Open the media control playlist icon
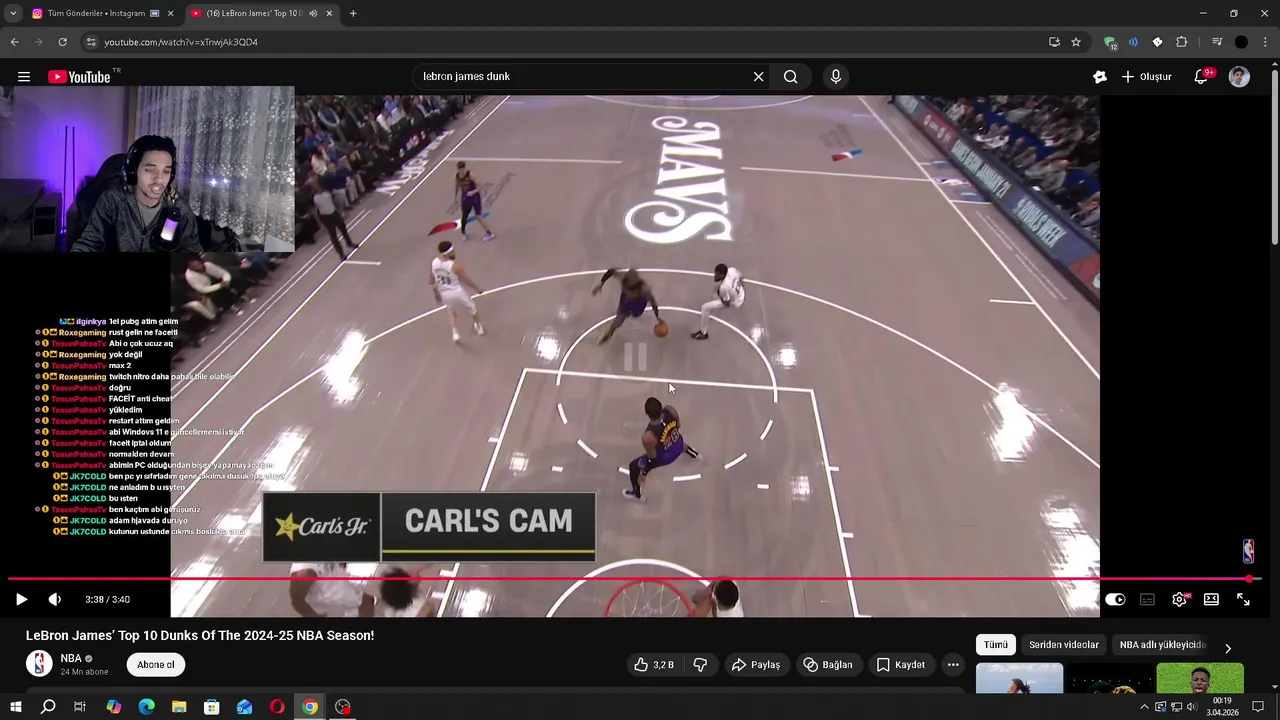The width and height of the screenshot is (1280, 720). click(1217, 42)
